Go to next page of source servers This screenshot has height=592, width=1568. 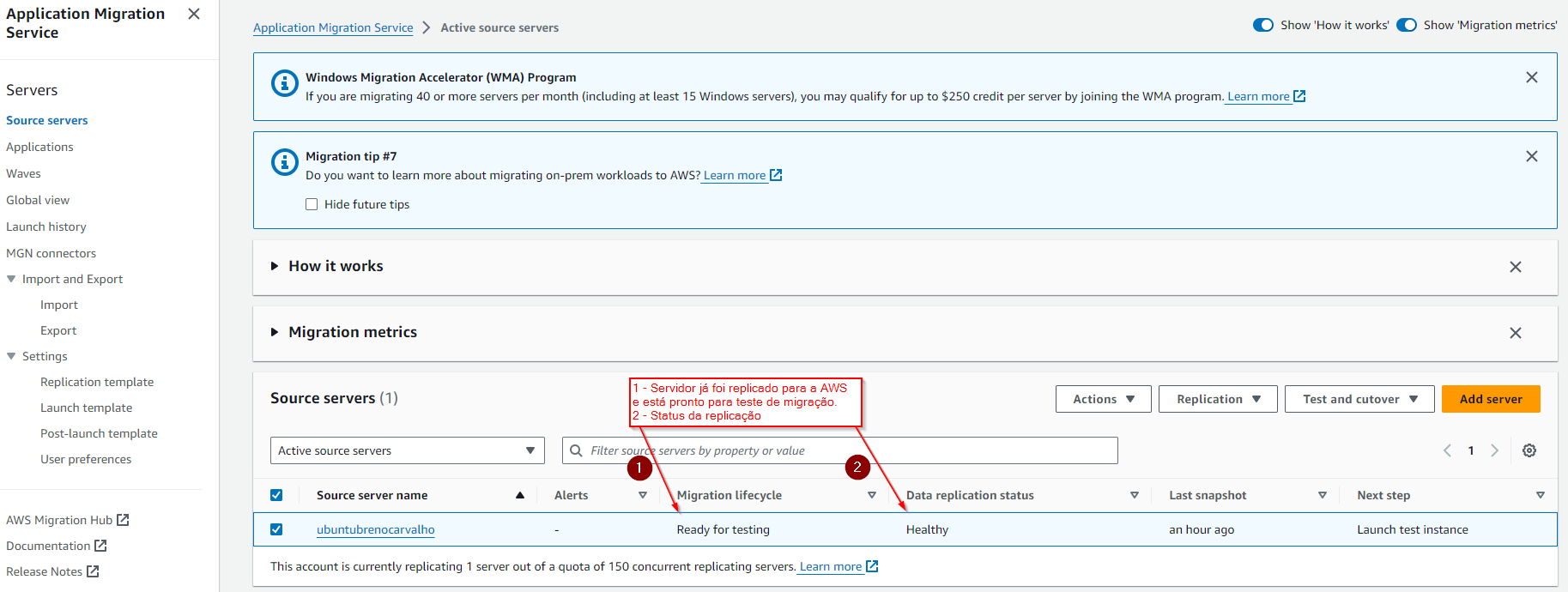(1494, 450)
